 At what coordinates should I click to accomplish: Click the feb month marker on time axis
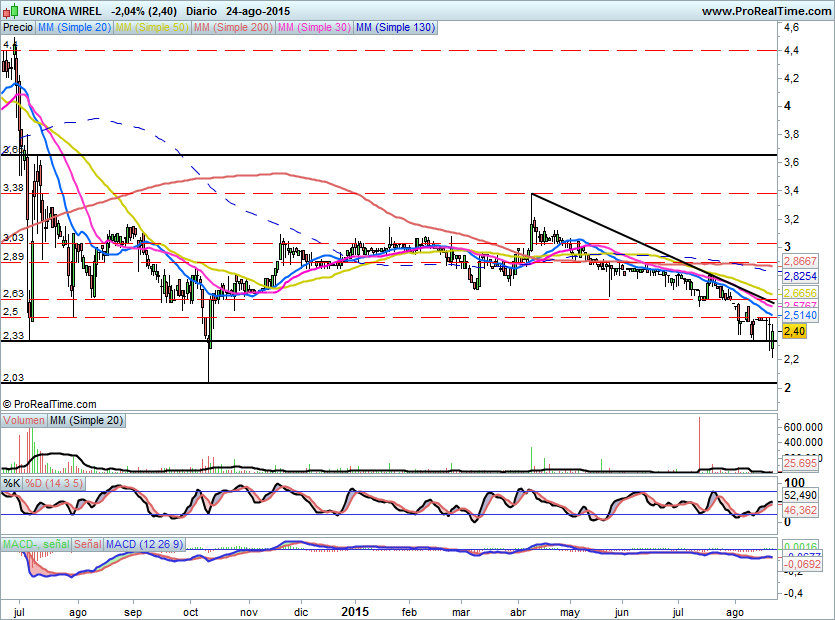409,613
